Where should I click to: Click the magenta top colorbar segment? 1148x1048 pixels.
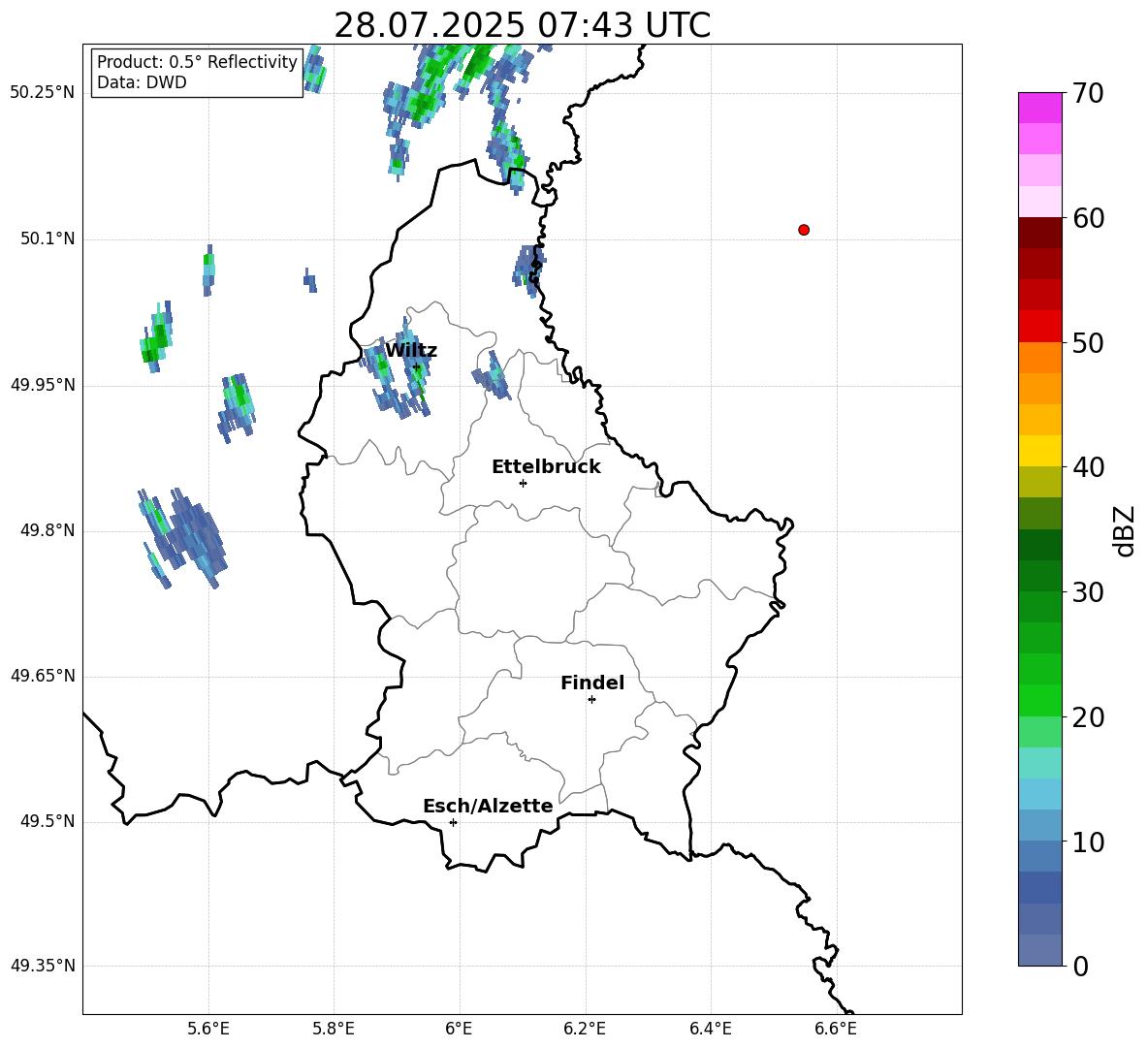point(1039,108)
